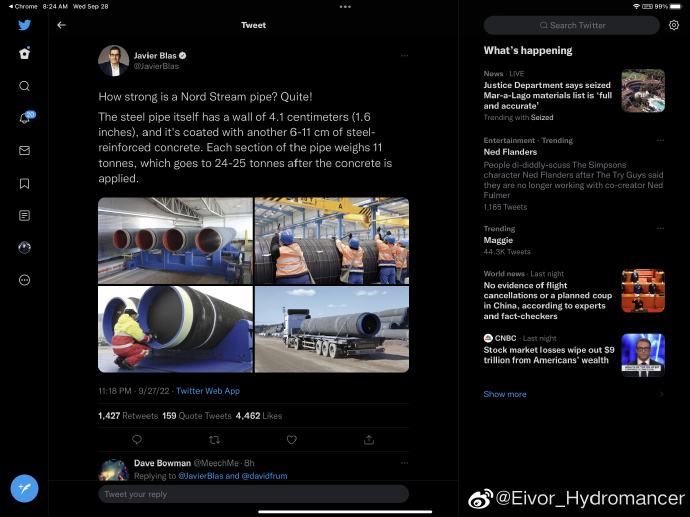Open photo of truck carrying pipe
690x517 pixels.
coord(332,329)
